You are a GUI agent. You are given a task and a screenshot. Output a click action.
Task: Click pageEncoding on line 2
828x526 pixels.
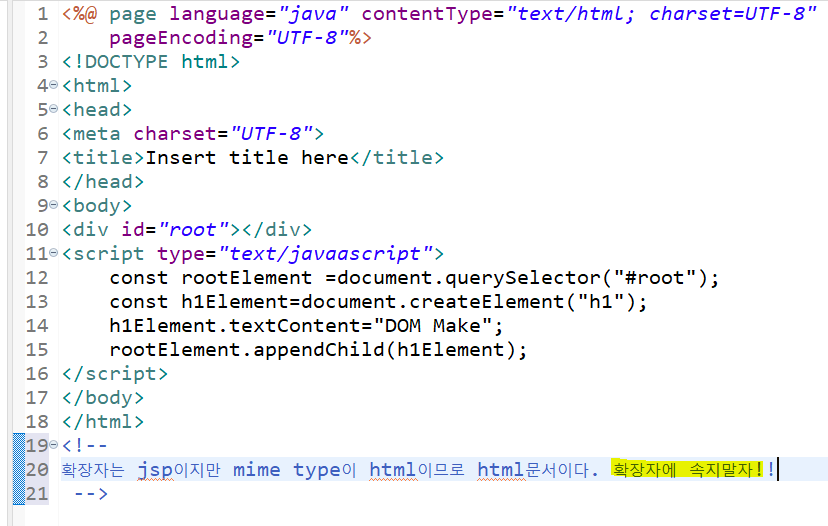point(181,38)
